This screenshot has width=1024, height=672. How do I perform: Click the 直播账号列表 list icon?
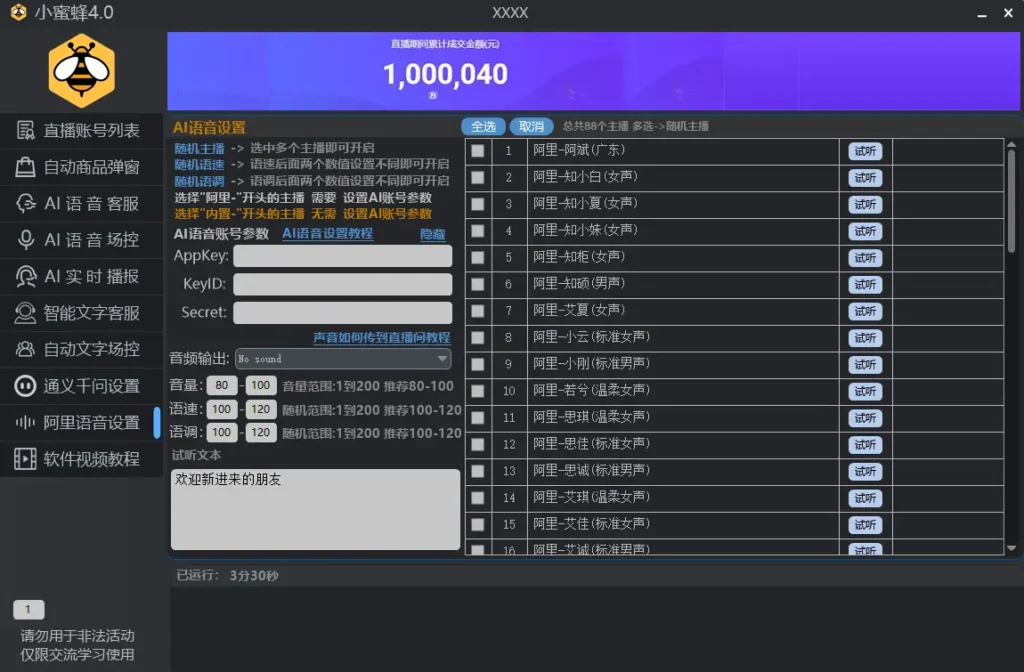(x=25, y=131)
